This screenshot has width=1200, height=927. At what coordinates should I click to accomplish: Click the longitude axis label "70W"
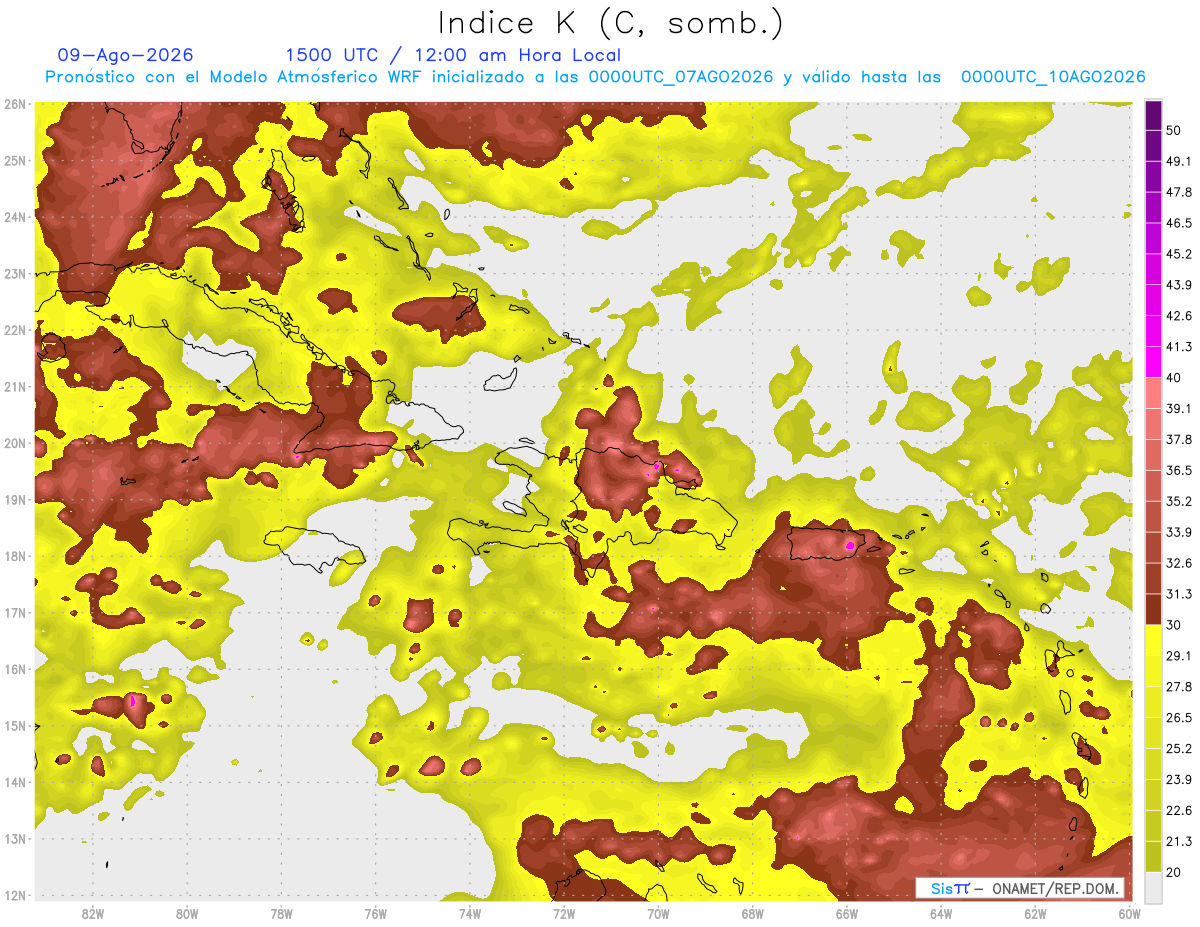coord(658,914)
